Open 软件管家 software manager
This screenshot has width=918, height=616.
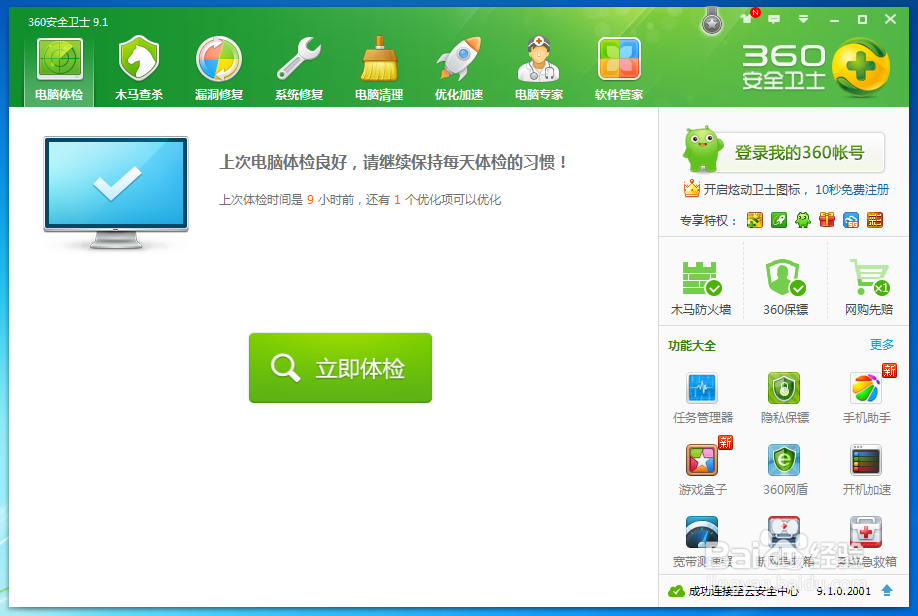point(619,70)
